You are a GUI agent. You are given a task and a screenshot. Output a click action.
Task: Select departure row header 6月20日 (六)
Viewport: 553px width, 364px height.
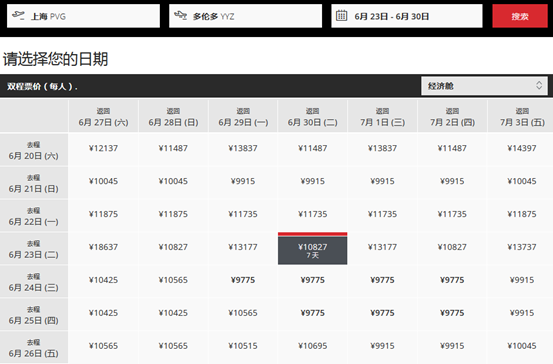tap(34, 150)
